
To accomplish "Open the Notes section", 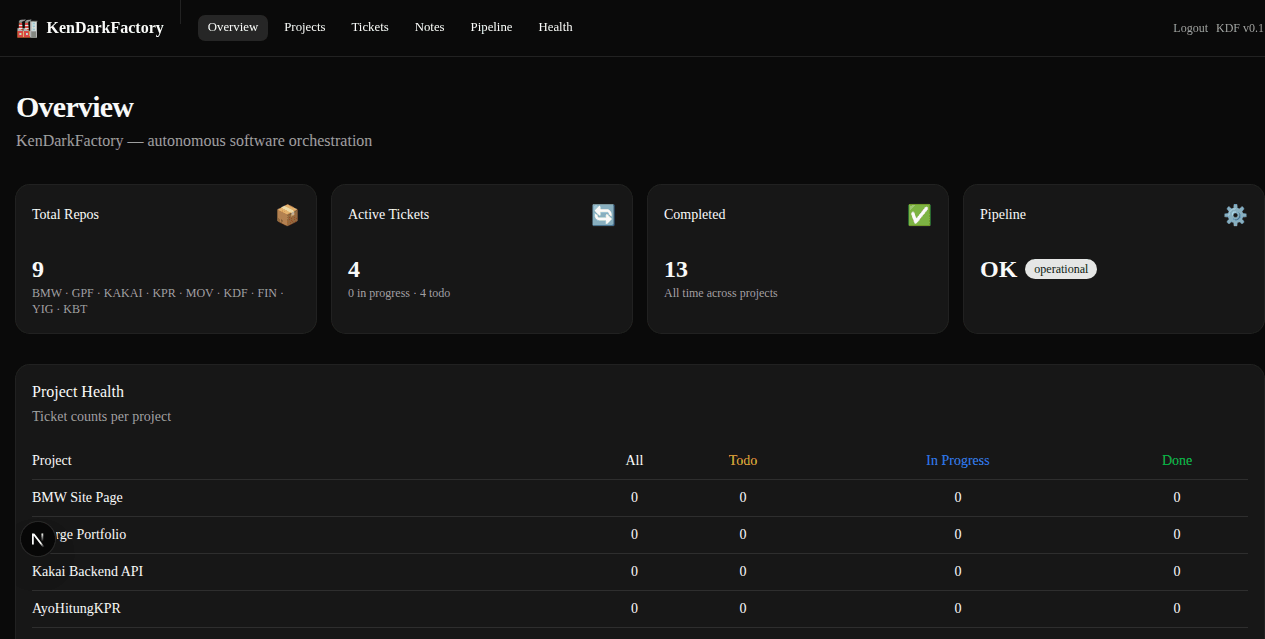I will pos(429,28).
